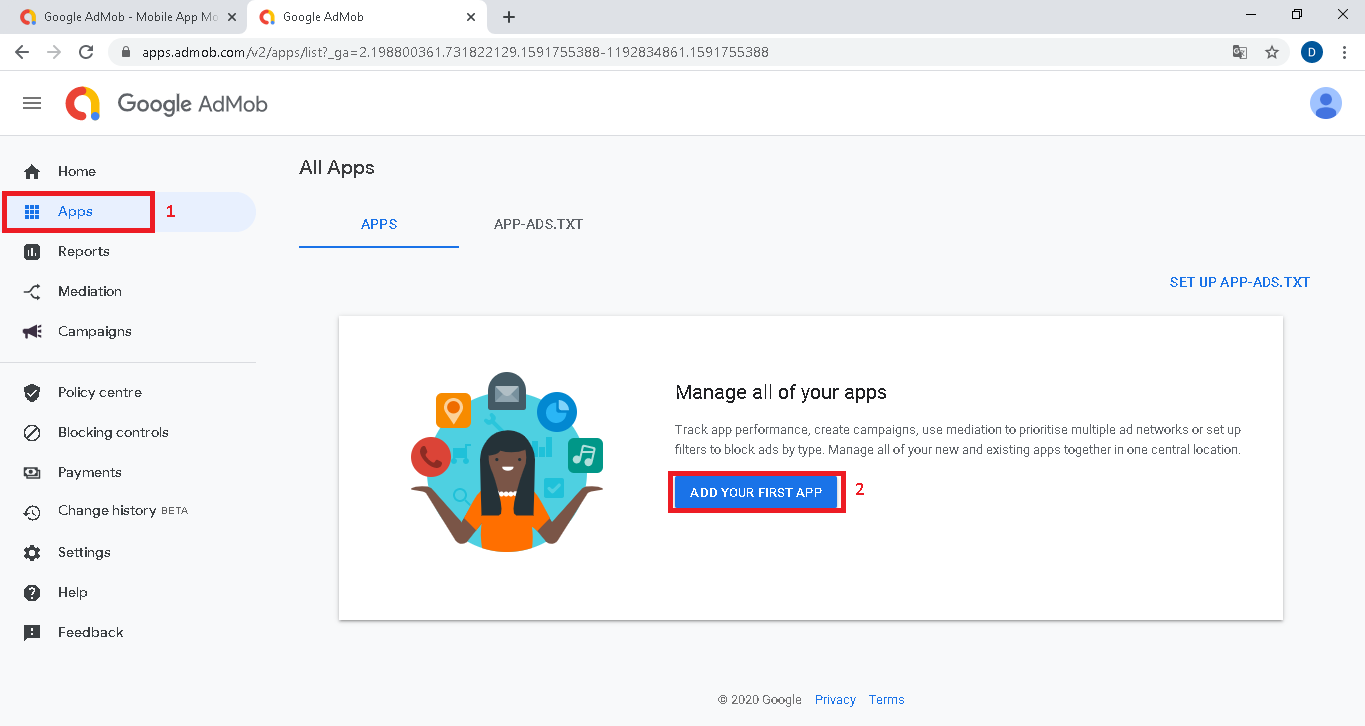Viewport: 1365px width, 726px height.
Task: Open Reports in sidebar
Action: point(84,252)
